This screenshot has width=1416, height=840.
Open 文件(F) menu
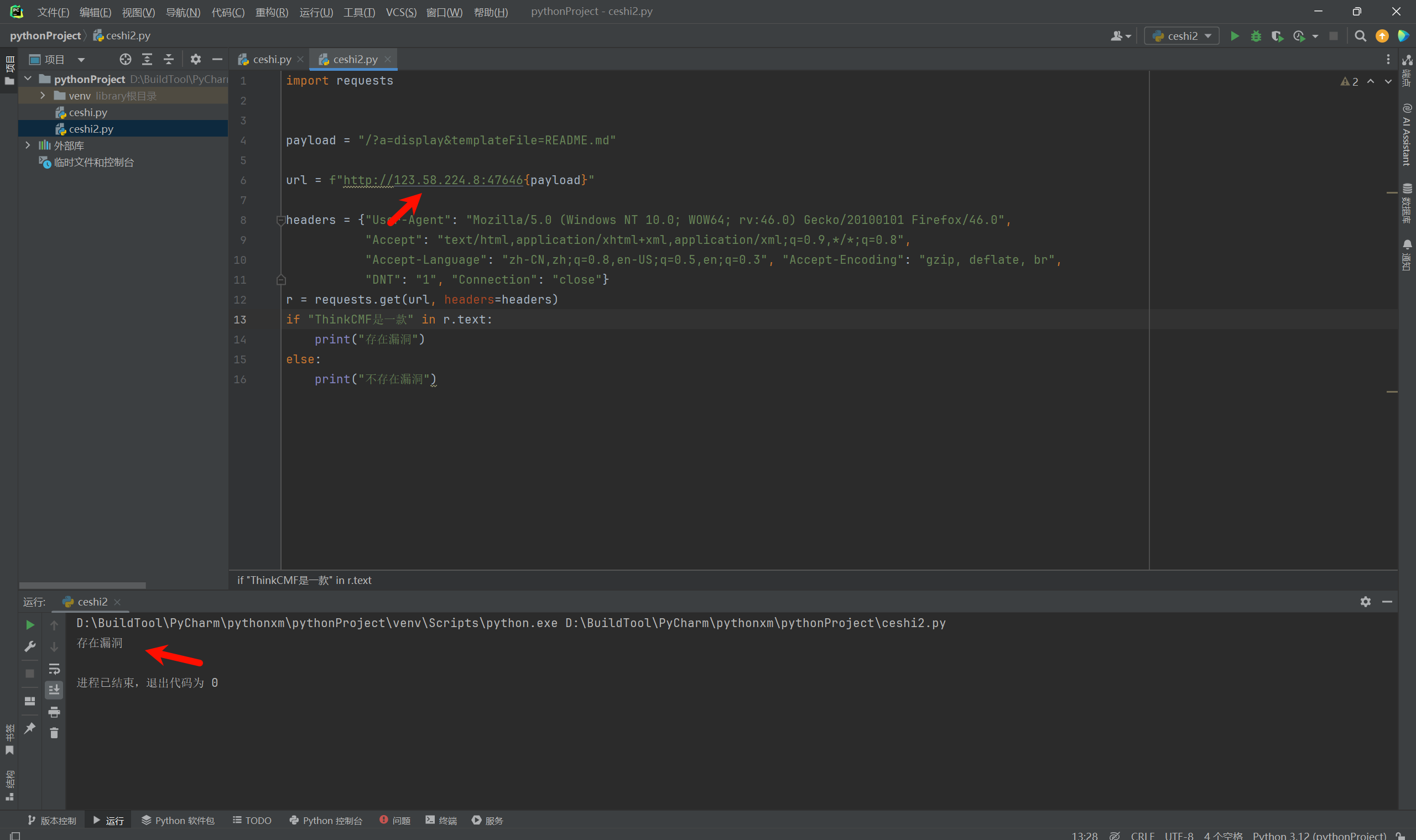tap(53, 12)
